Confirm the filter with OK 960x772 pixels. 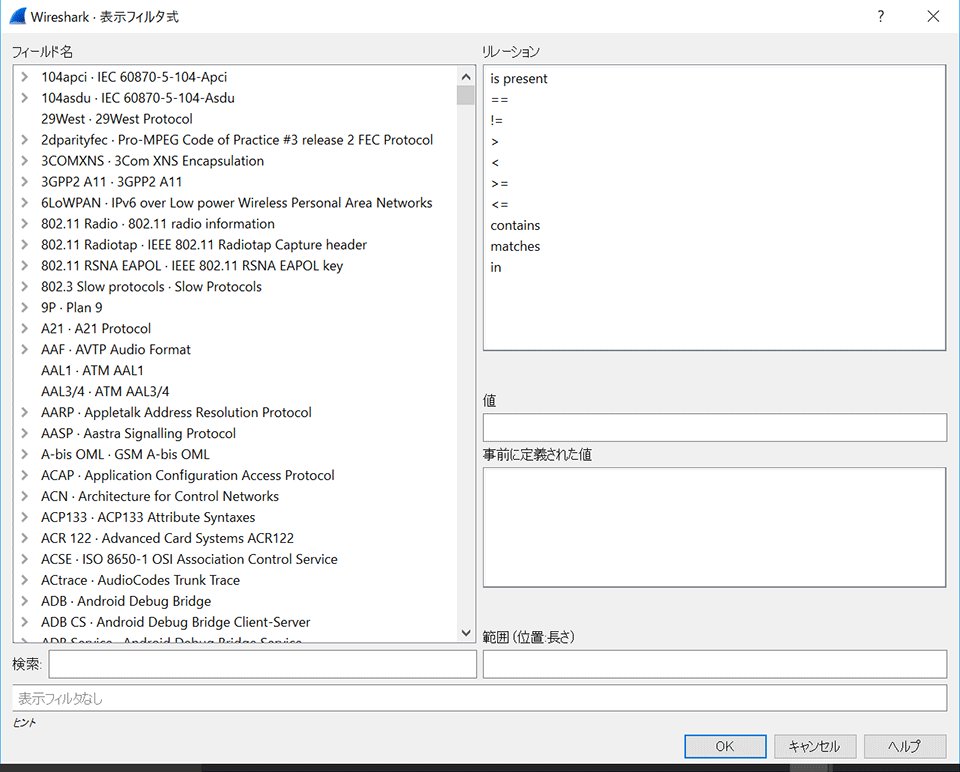[725, 746]
